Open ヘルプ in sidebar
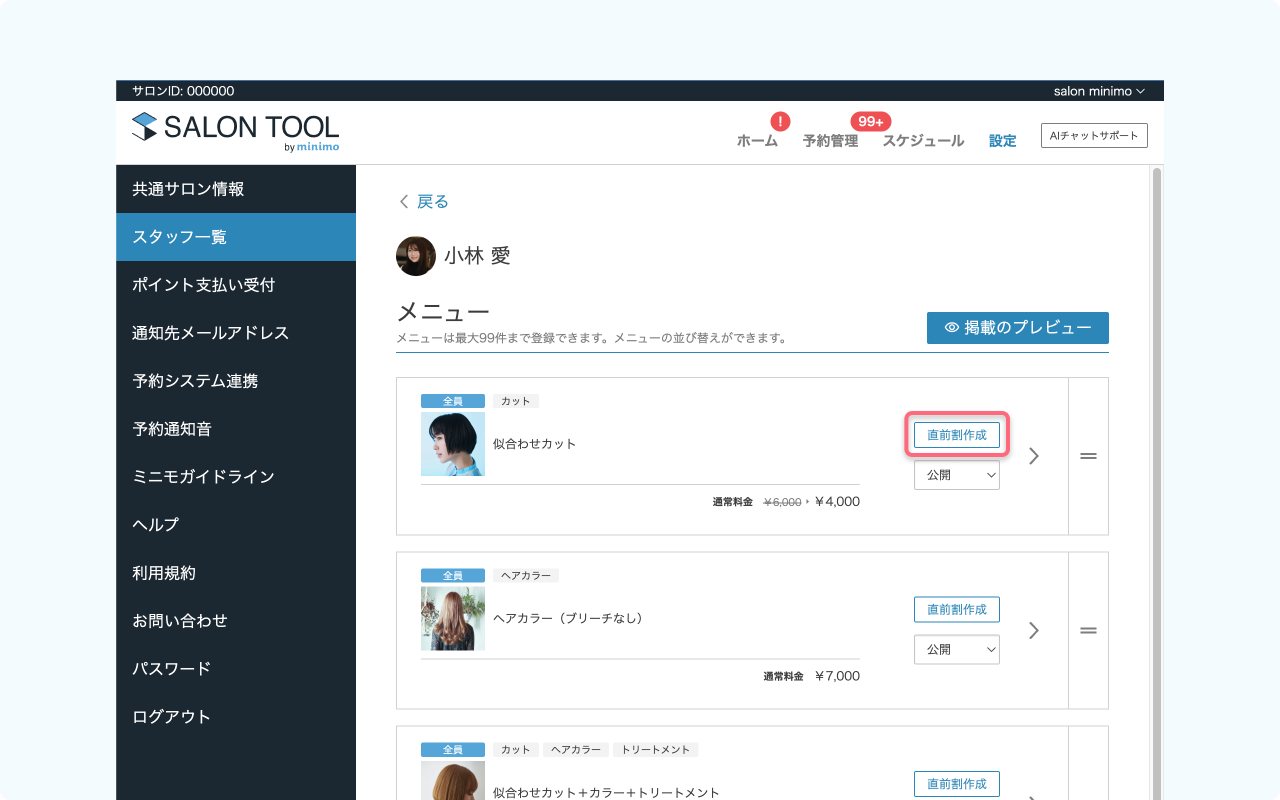1280x800 pixels. [236, 525]
